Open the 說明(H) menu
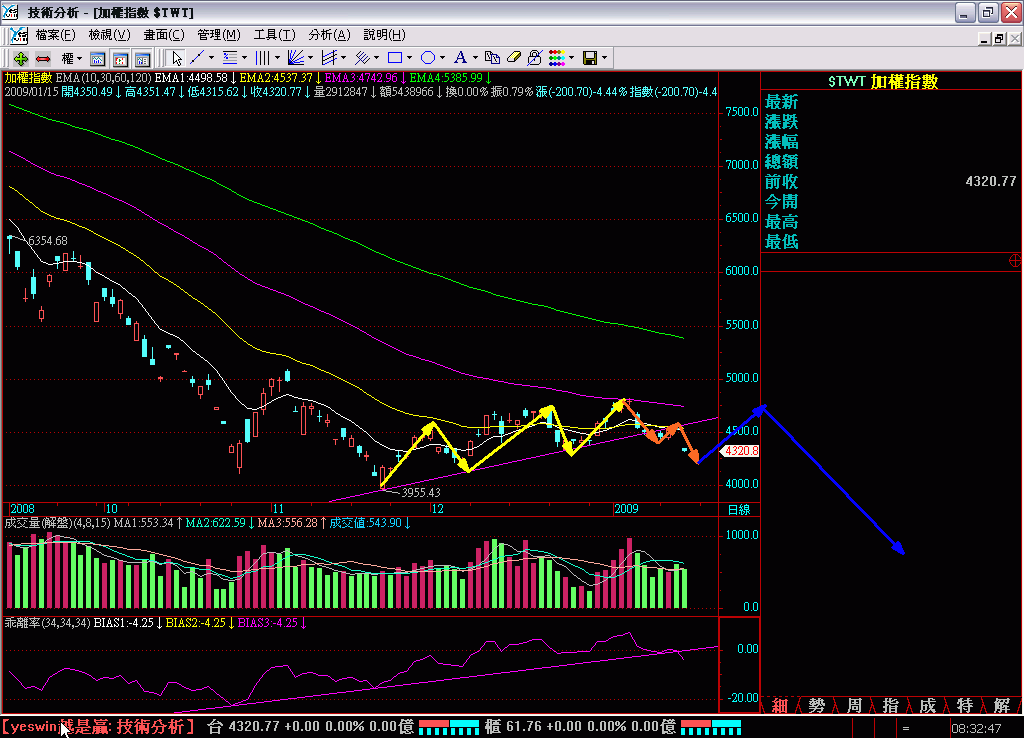The width and height of the screenshot is (1024, 738). pyautogui.click(x=384, y=35)
